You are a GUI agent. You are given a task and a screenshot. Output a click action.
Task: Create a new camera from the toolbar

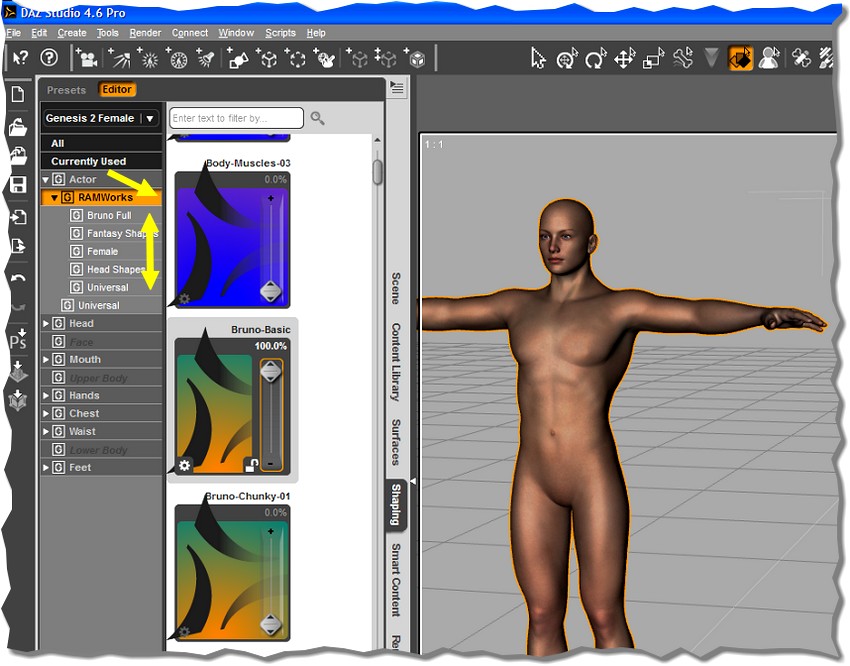tap(87, 58)
